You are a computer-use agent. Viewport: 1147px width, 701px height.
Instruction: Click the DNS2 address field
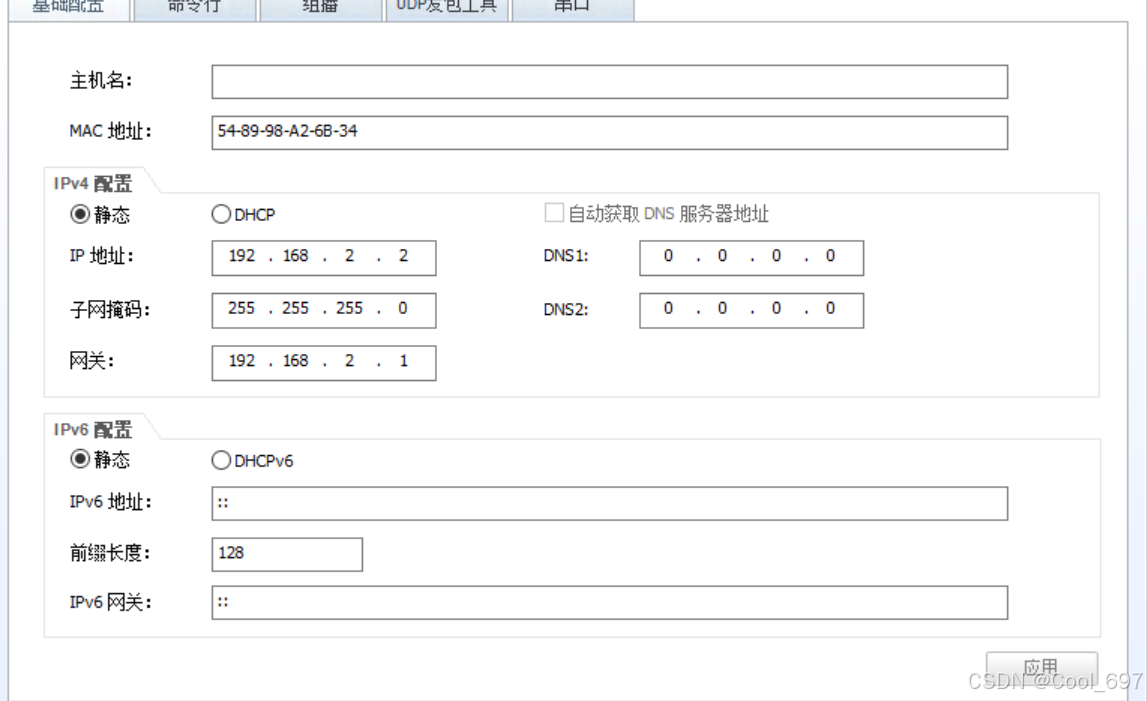(751, 310)
